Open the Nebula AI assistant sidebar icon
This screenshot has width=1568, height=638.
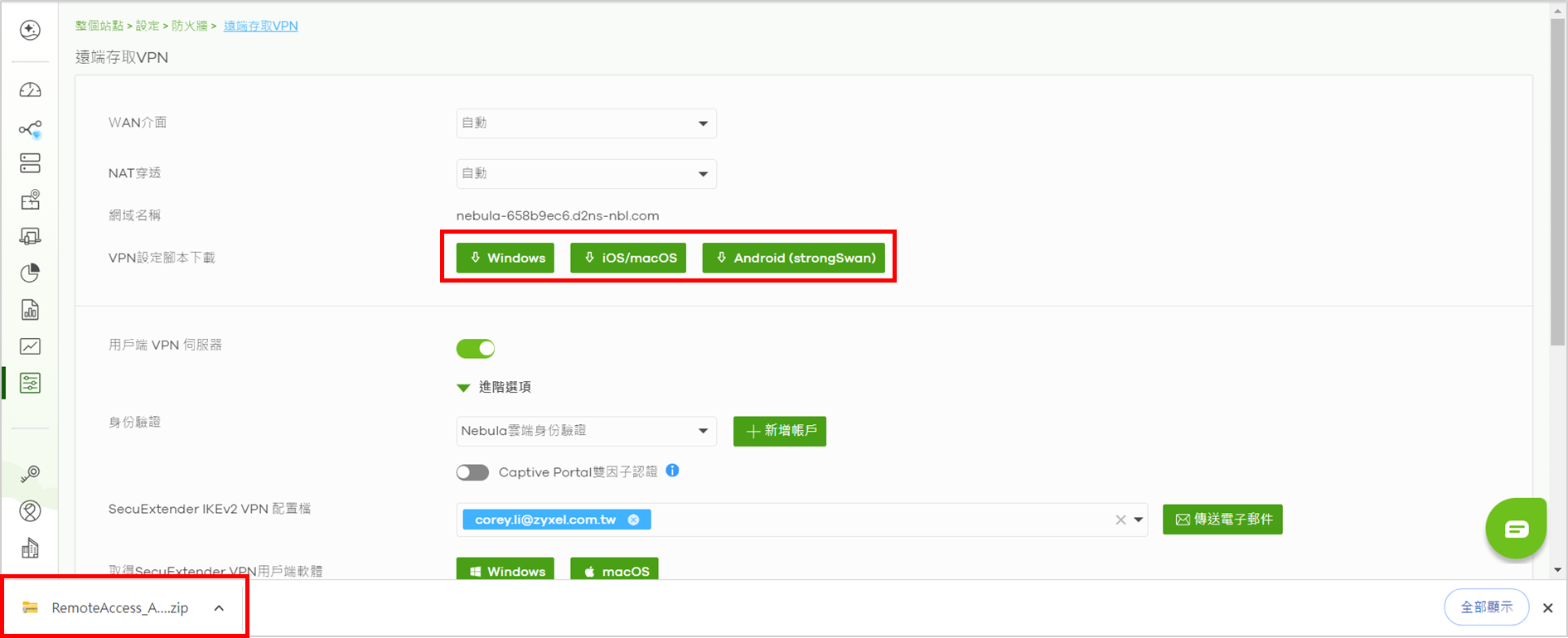tap(30, 30)
